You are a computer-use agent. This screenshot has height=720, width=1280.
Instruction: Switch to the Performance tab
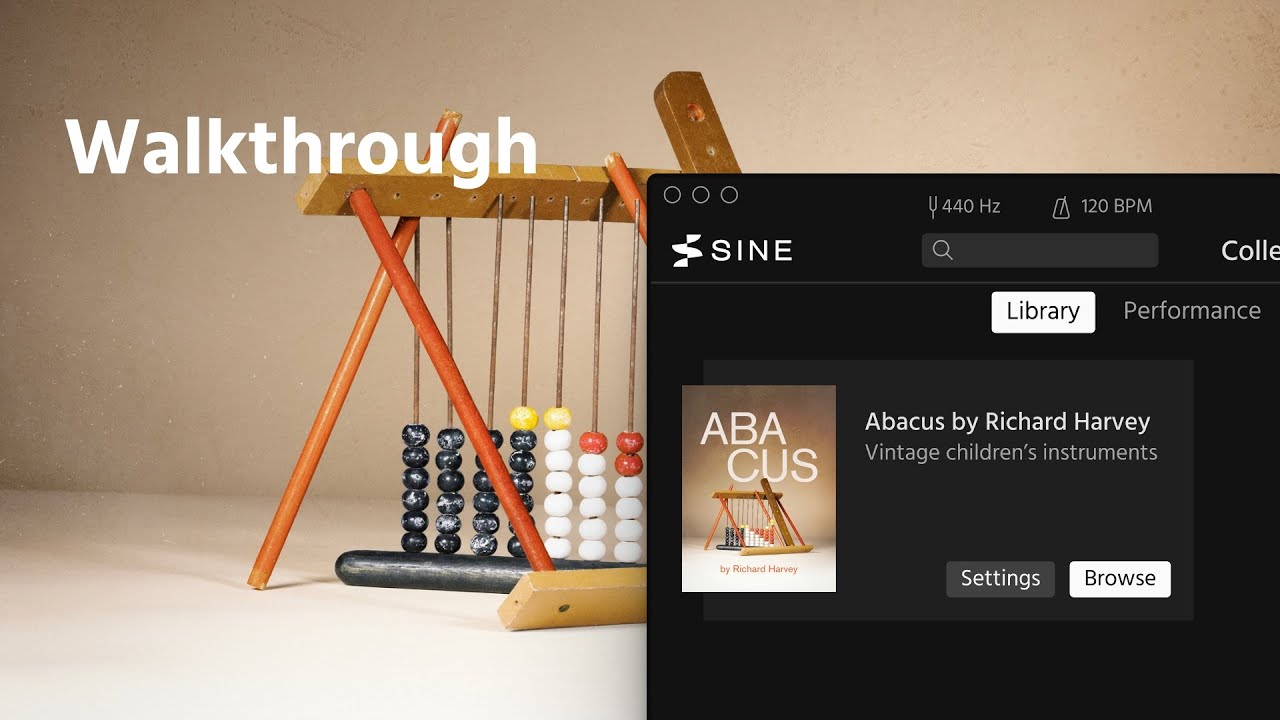(1192, 311)
